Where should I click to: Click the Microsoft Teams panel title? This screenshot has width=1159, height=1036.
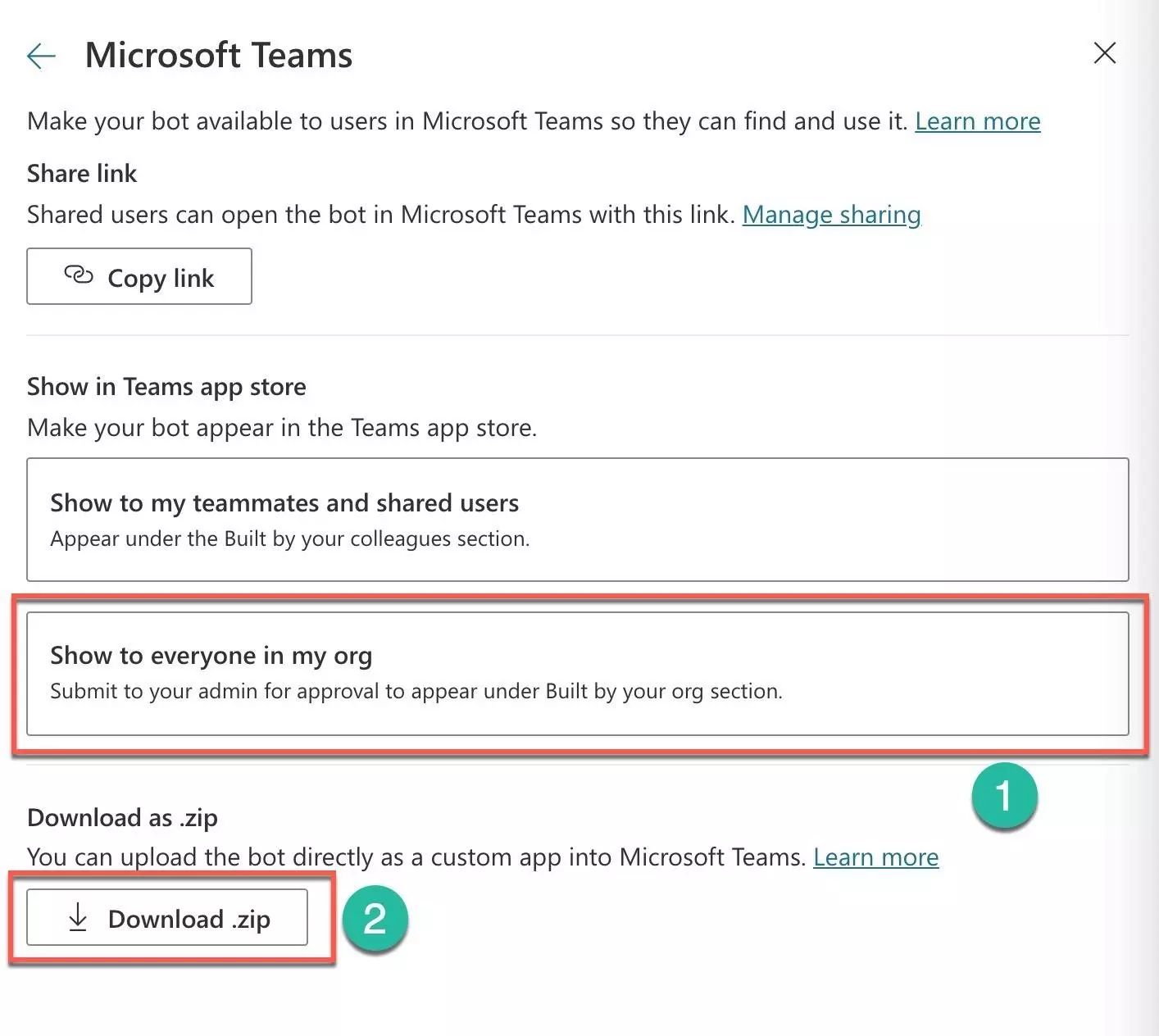[219, 56]
